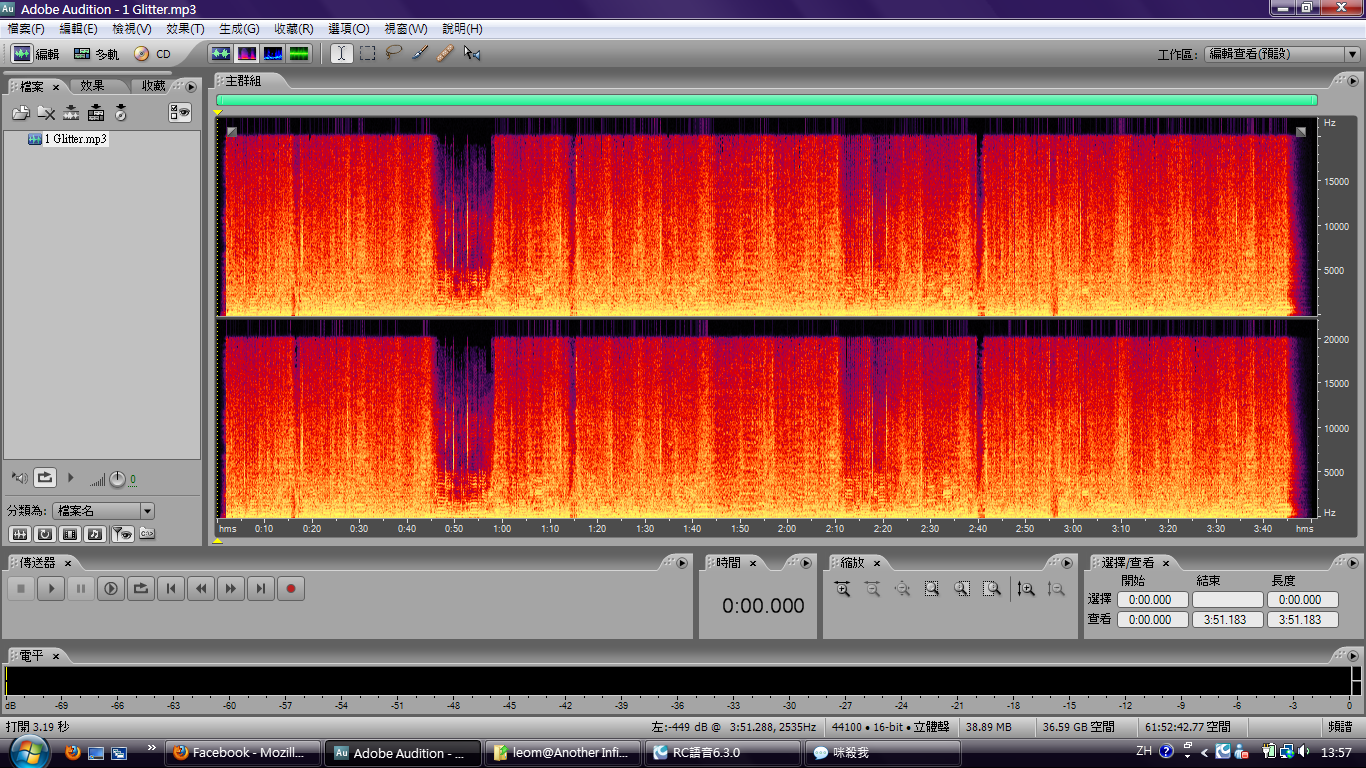Switch to the 收藏 tab

pos(153,86)
